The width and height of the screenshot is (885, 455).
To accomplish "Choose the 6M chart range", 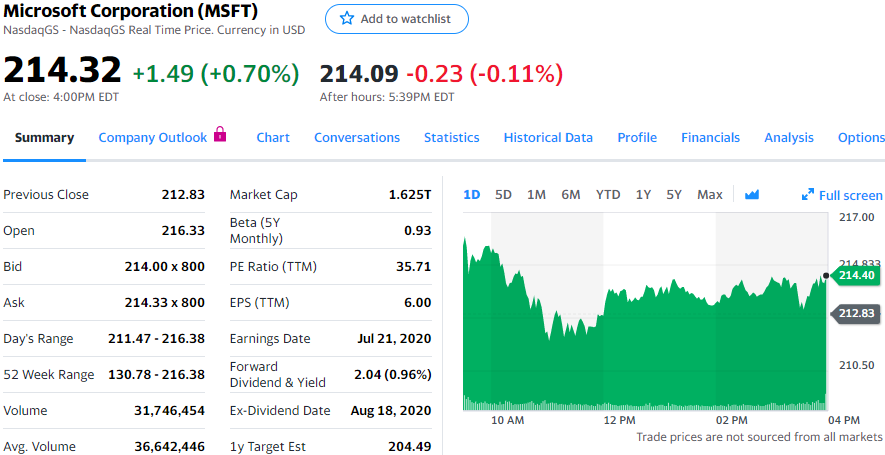I will [571, 195].
